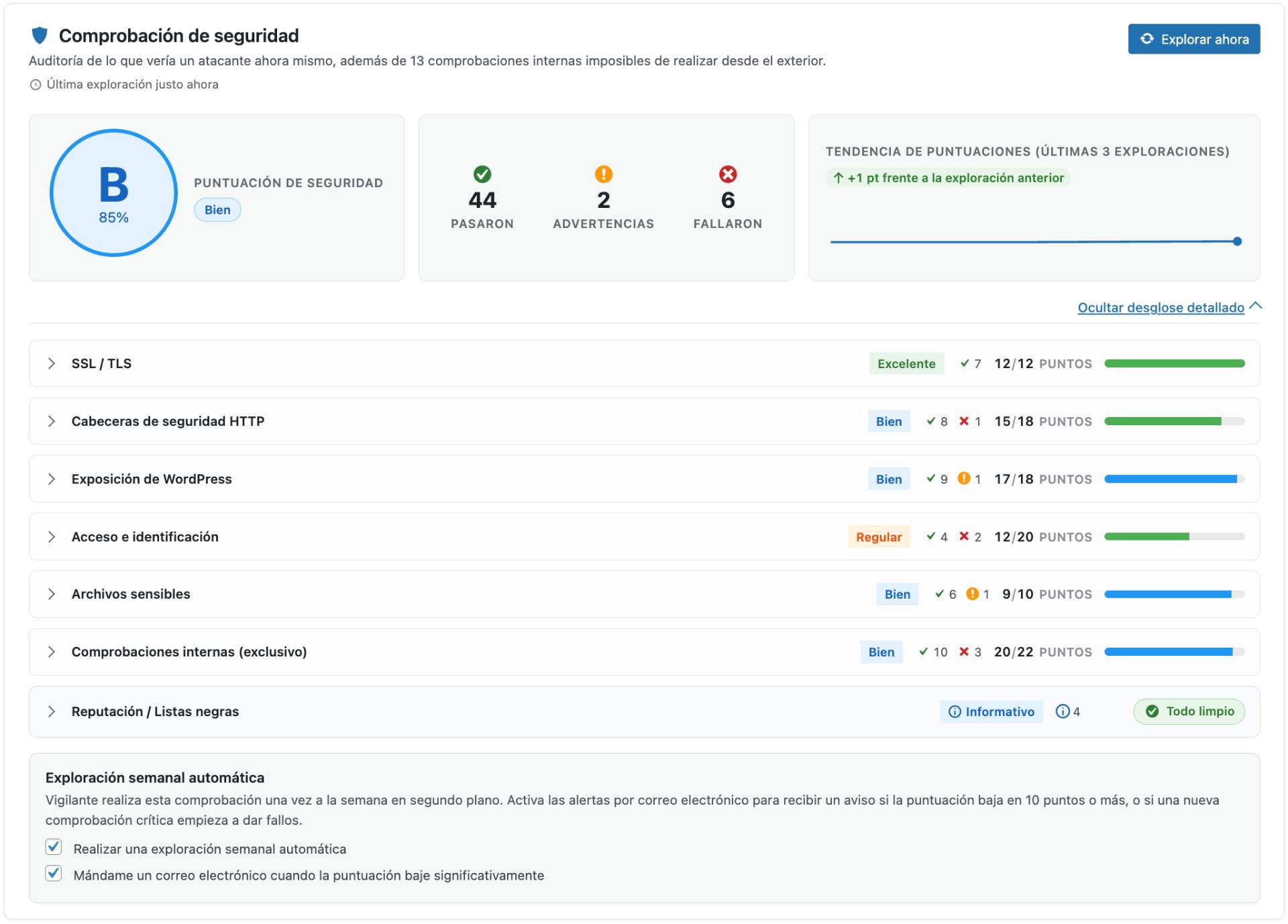Start a scan with Explorar ahora
Viewport: 1288px width, 924px height.
pyautogui.click(x=1194, y=39)
